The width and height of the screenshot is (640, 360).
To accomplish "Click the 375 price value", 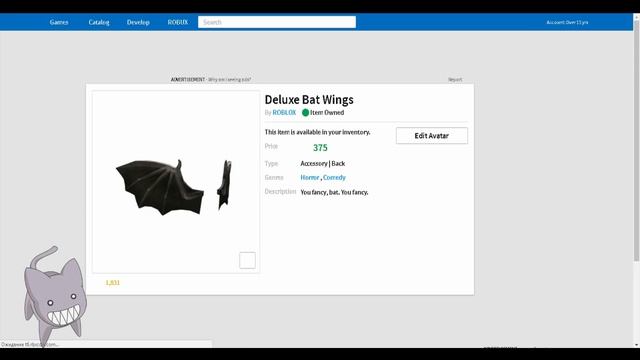I will (x=320, y=148).
